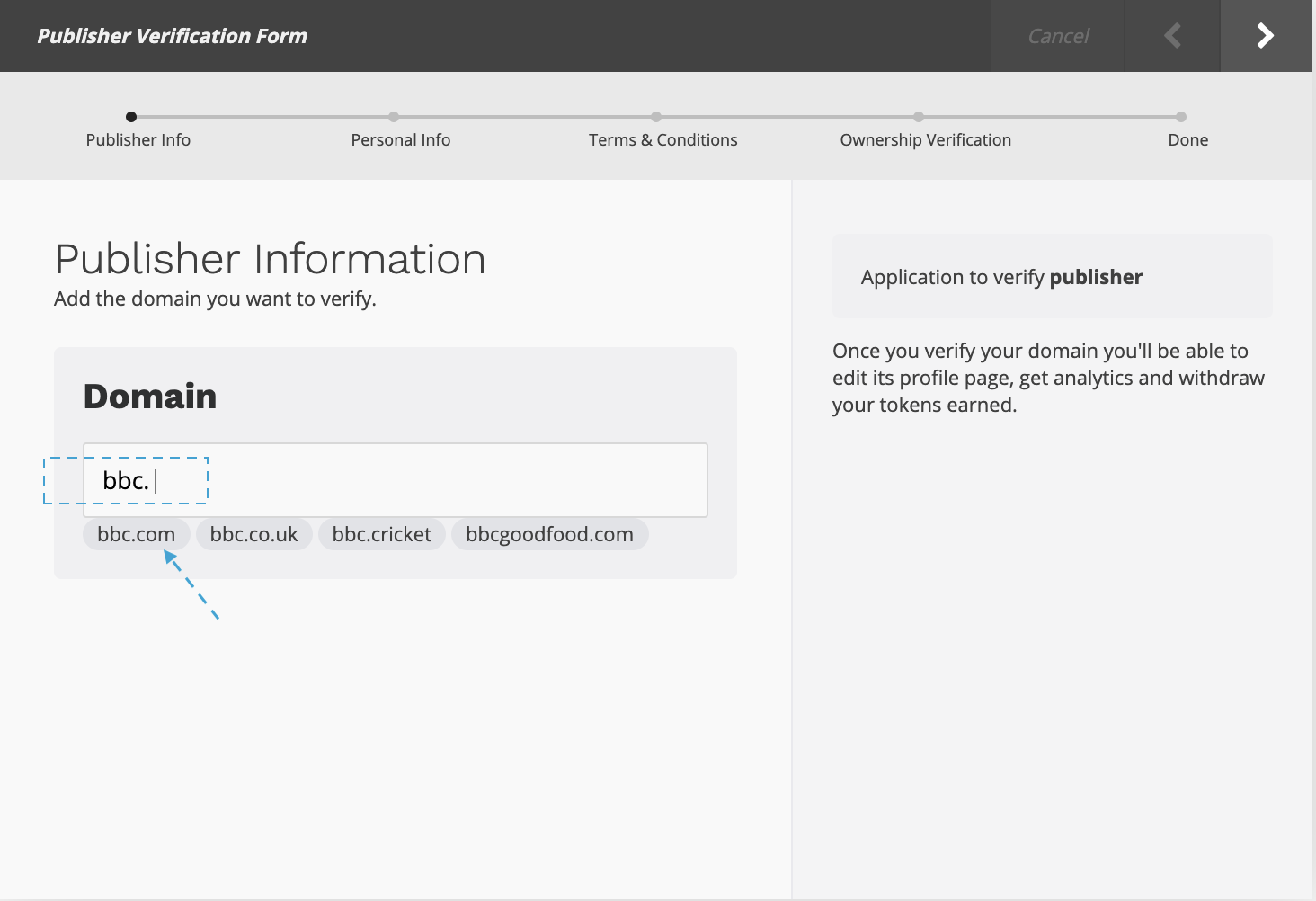Click the 'Publisher Information' heading
The image size is (1316, 901).
(x=271, y=259)
